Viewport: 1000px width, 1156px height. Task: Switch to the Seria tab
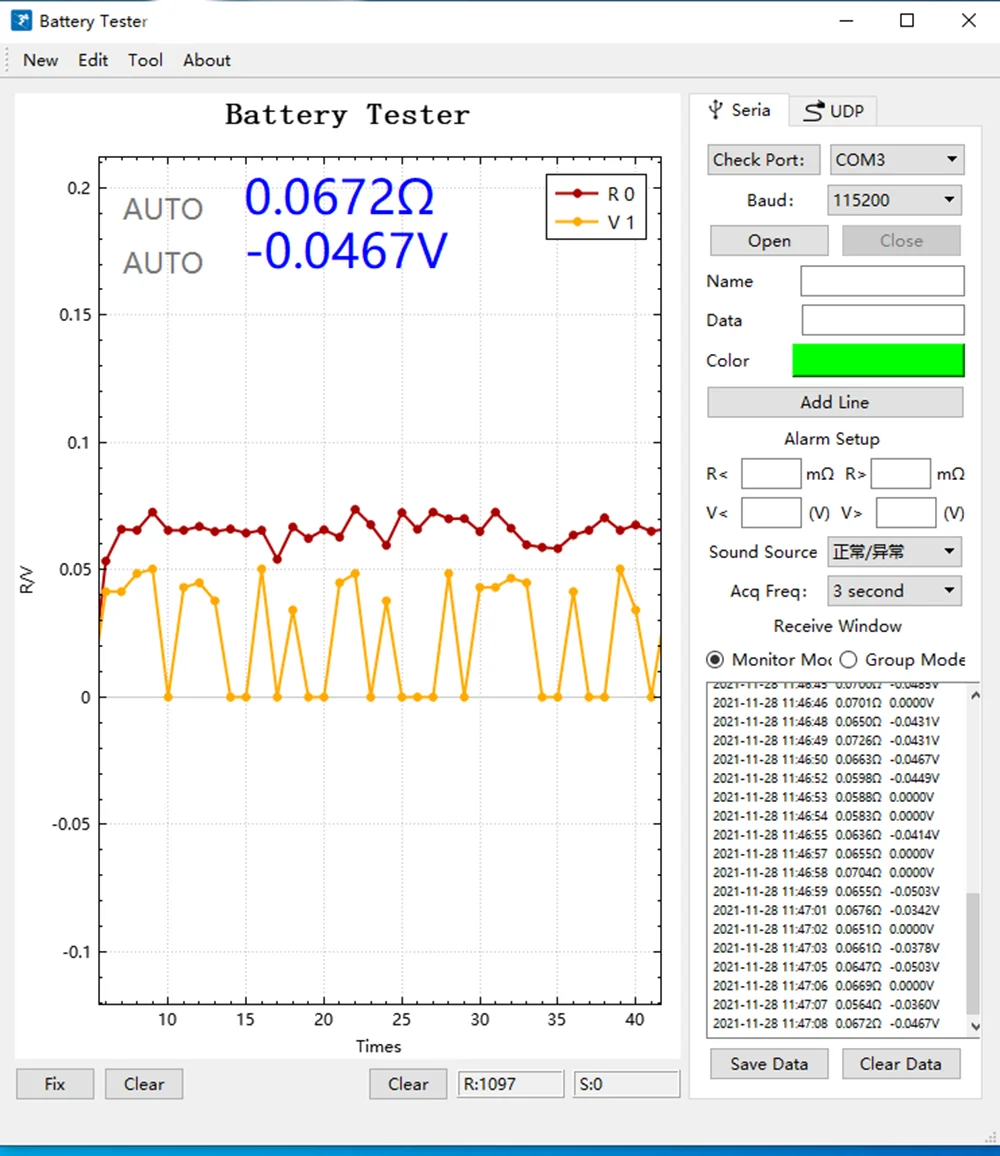coord(739,111)
